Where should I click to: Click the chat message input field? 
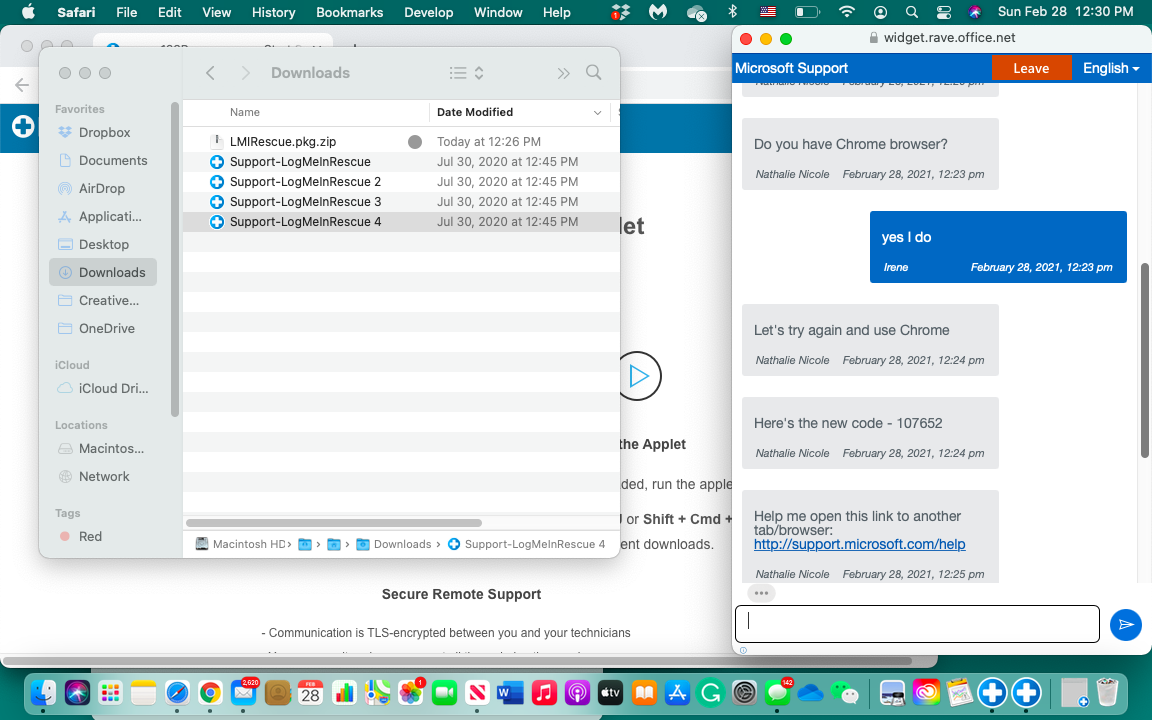pos(916,624)
